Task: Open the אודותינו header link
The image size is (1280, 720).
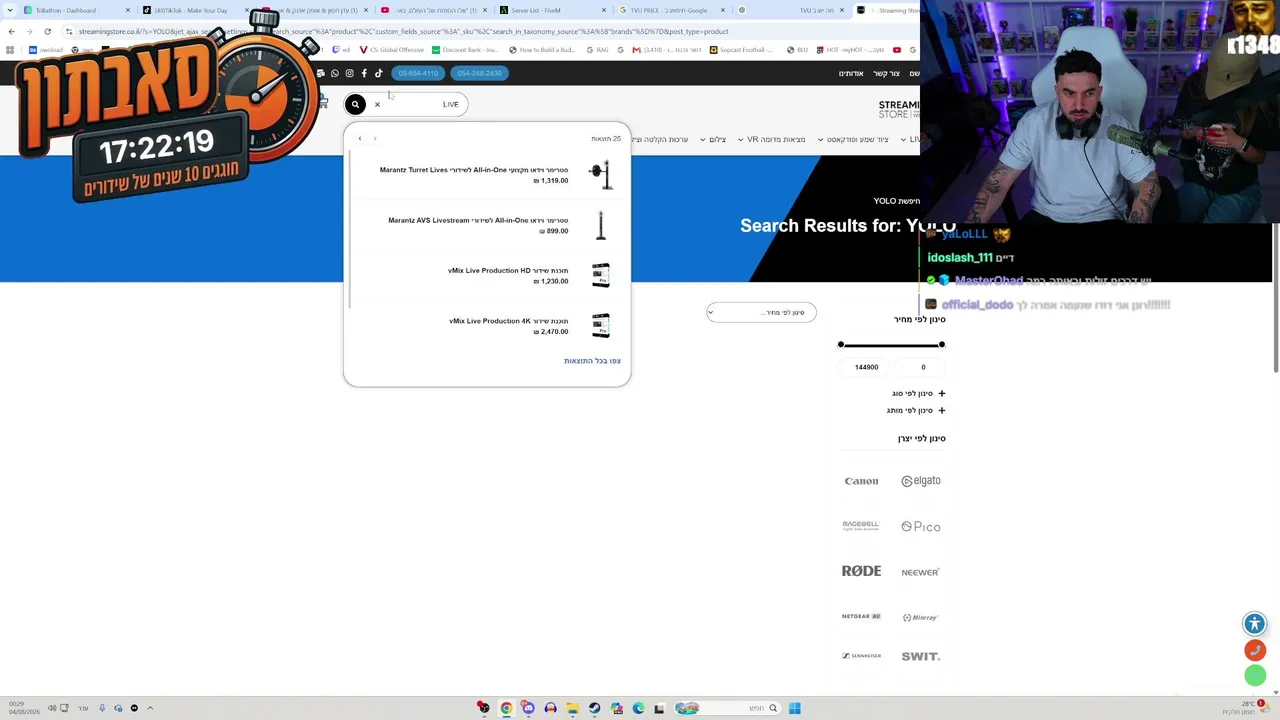Action: (851, 73)
